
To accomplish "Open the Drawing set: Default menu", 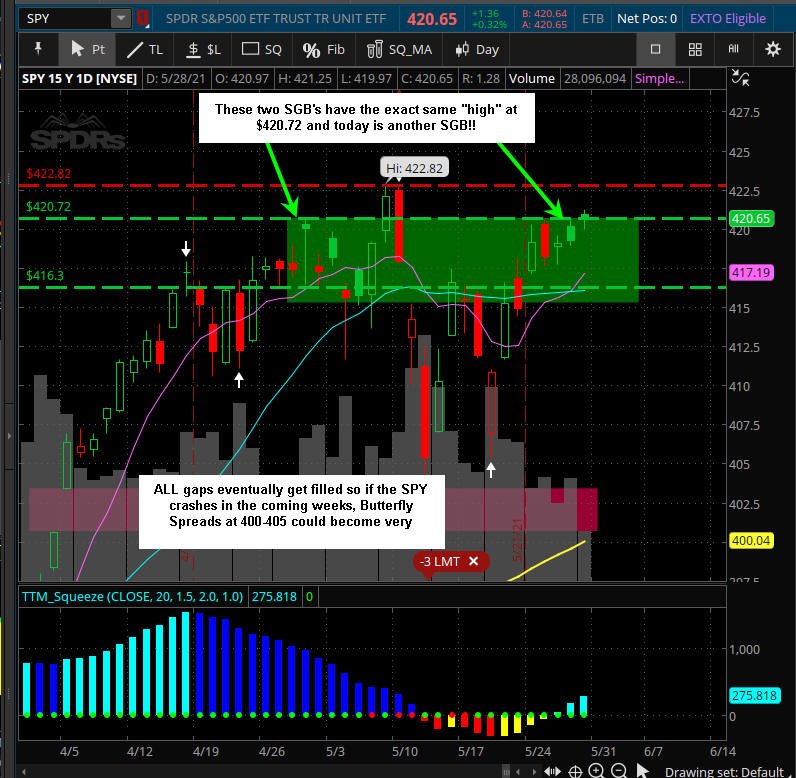I will coord(724,772).
